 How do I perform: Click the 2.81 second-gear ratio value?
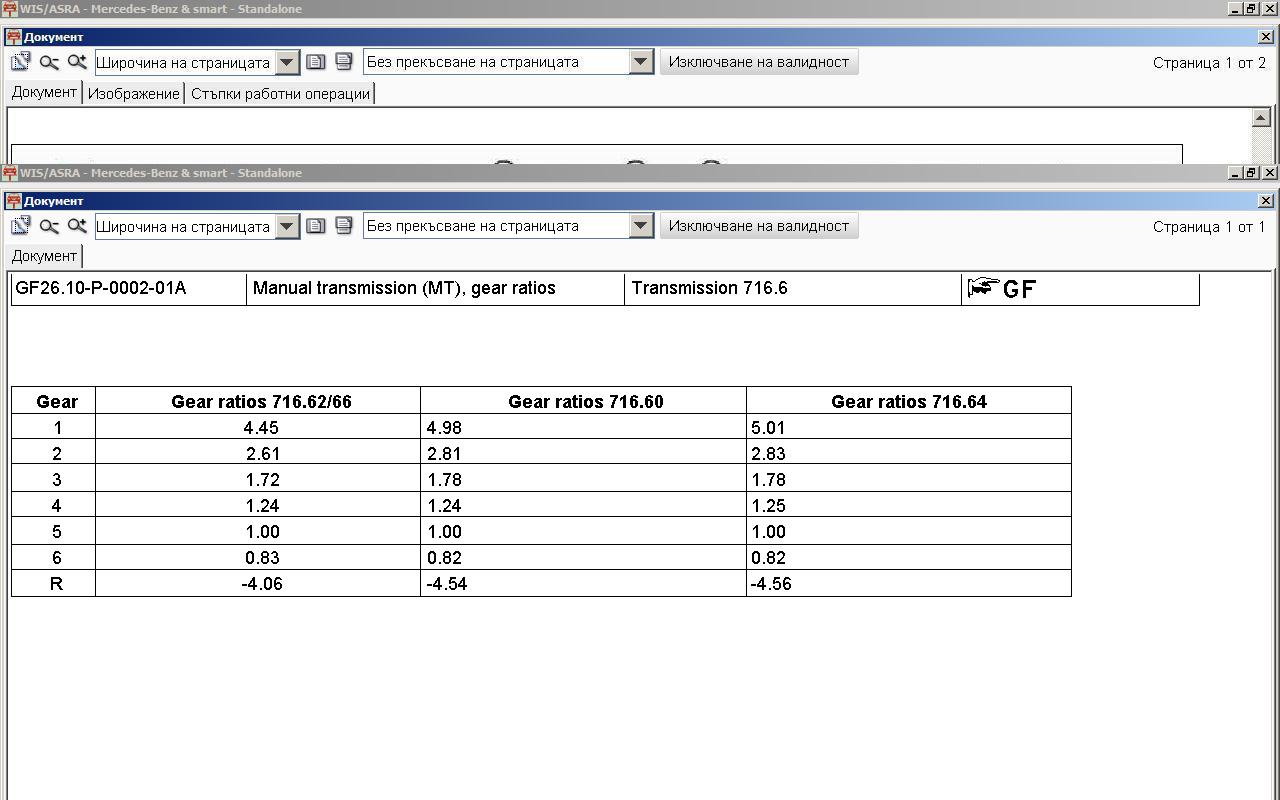[444, 454]
